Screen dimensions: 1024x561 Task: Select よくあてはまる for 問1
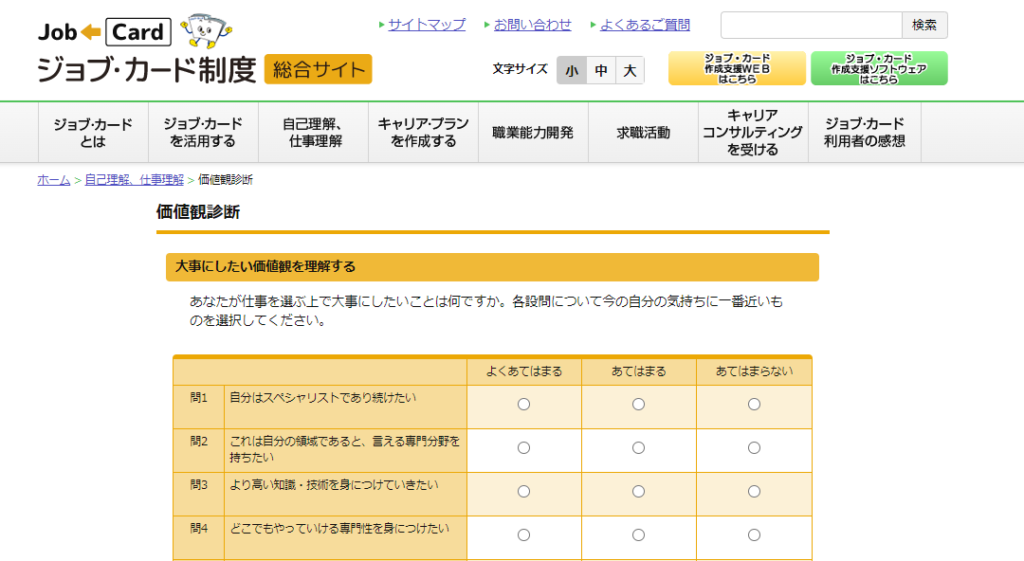[x=524, y=404]
